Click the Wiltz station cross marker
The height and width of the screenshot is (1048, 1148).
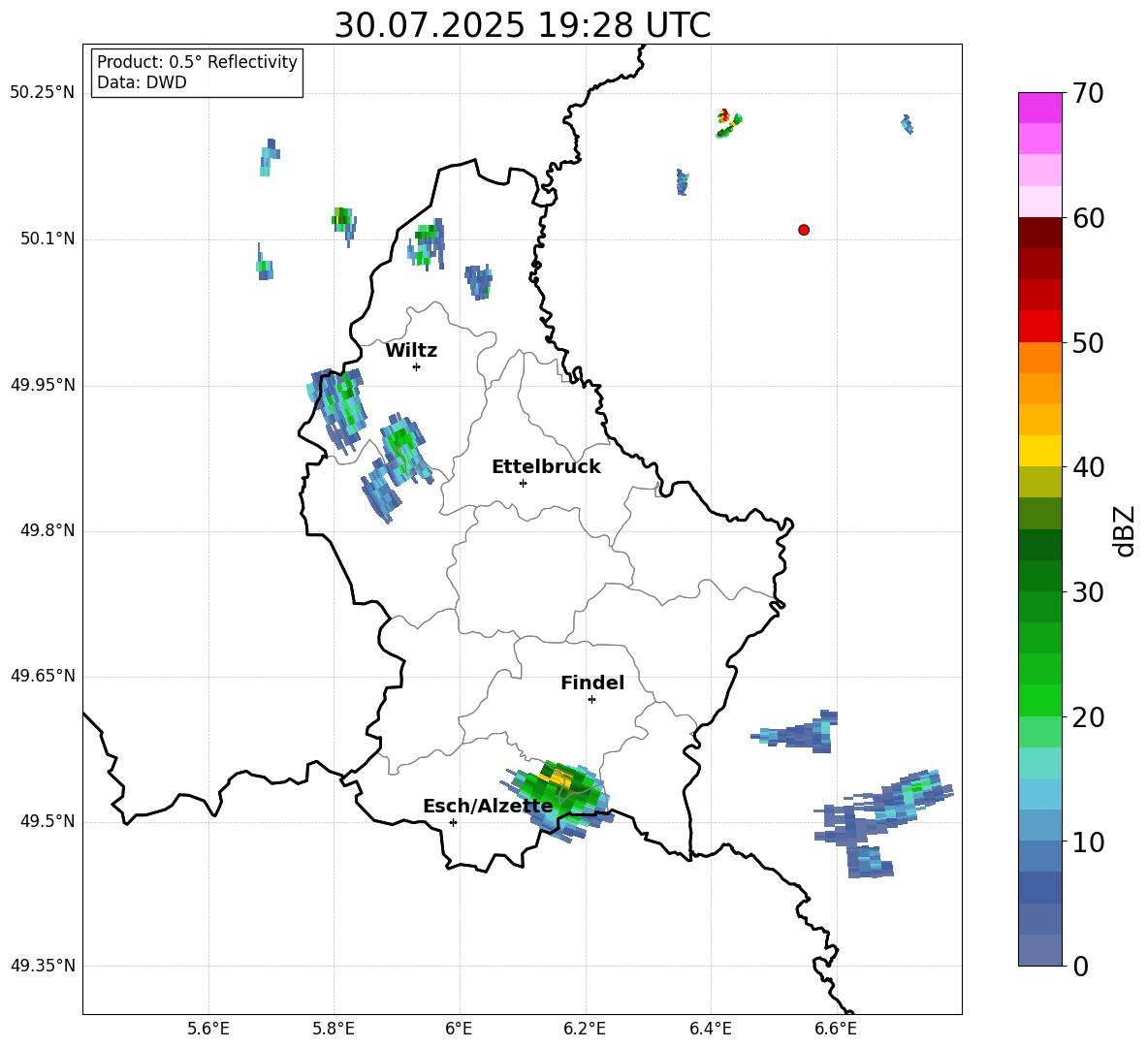(417, 366)
